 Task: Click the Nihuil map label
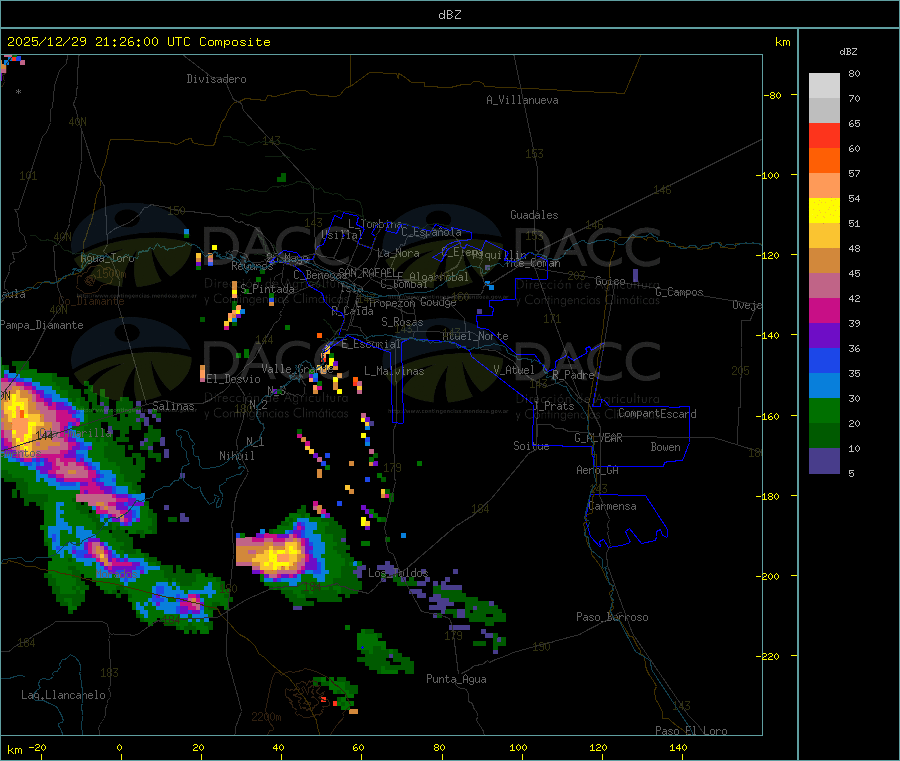coord(236,456)
